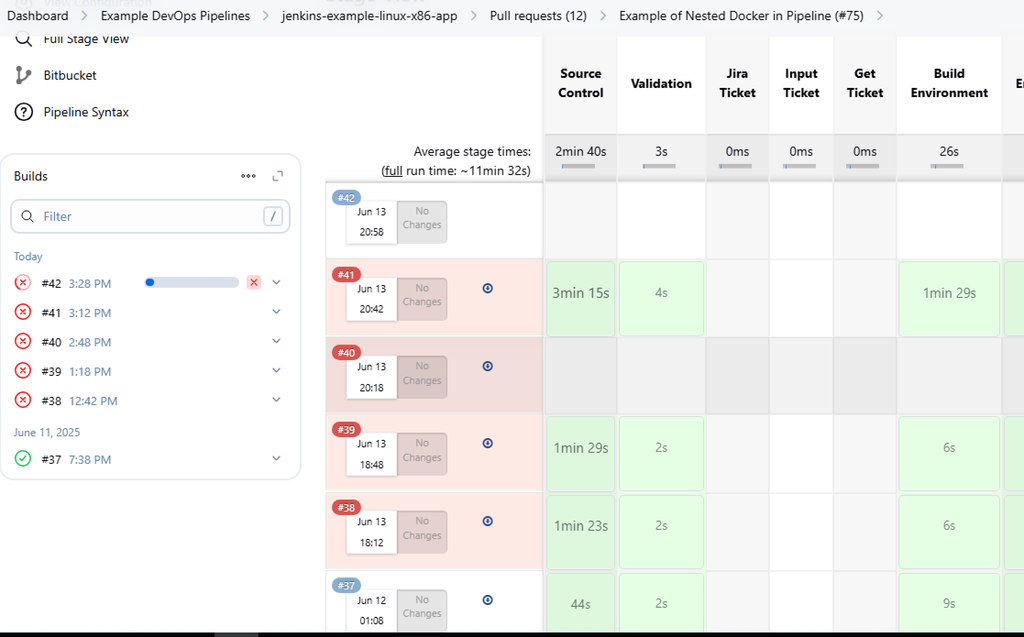1024x637 pixels.
Task: Expand the Builds panel to full view
Action: pos(278,176)
